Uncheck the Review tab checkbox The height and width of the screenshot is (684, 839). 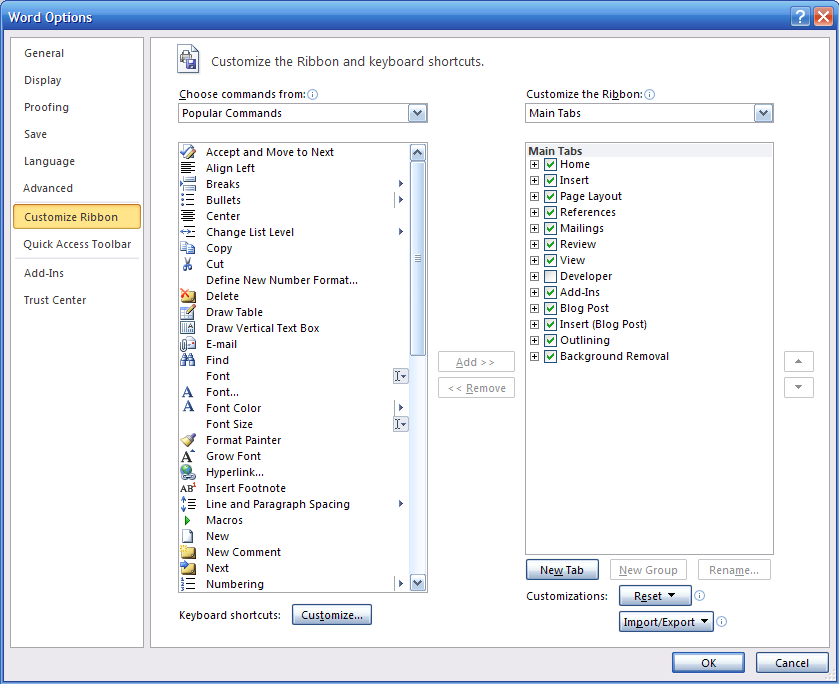[551, 245]
